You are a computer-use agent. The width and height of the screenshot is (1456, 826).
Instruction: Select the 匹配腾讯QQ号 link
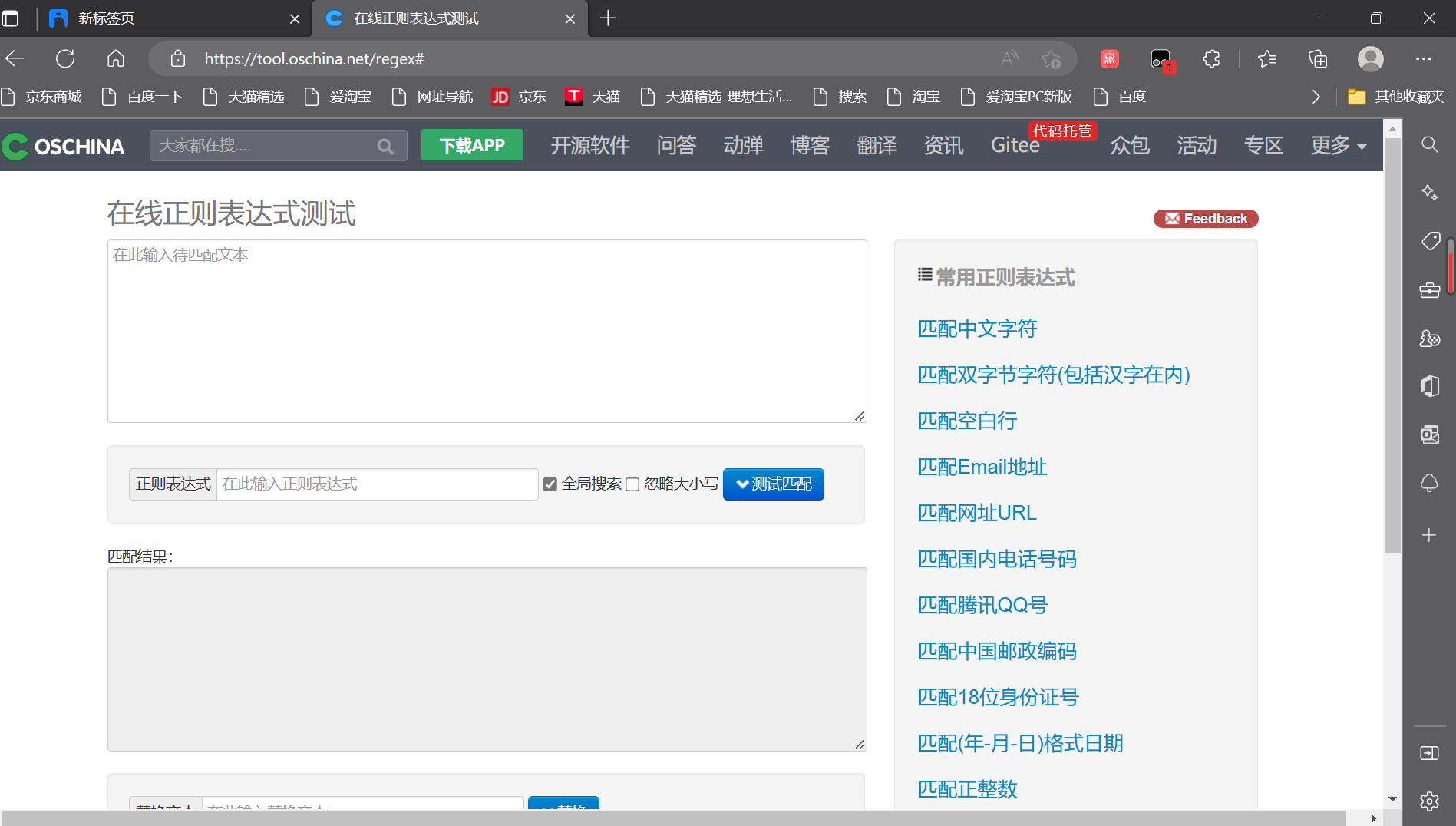[x=982, y=605]
